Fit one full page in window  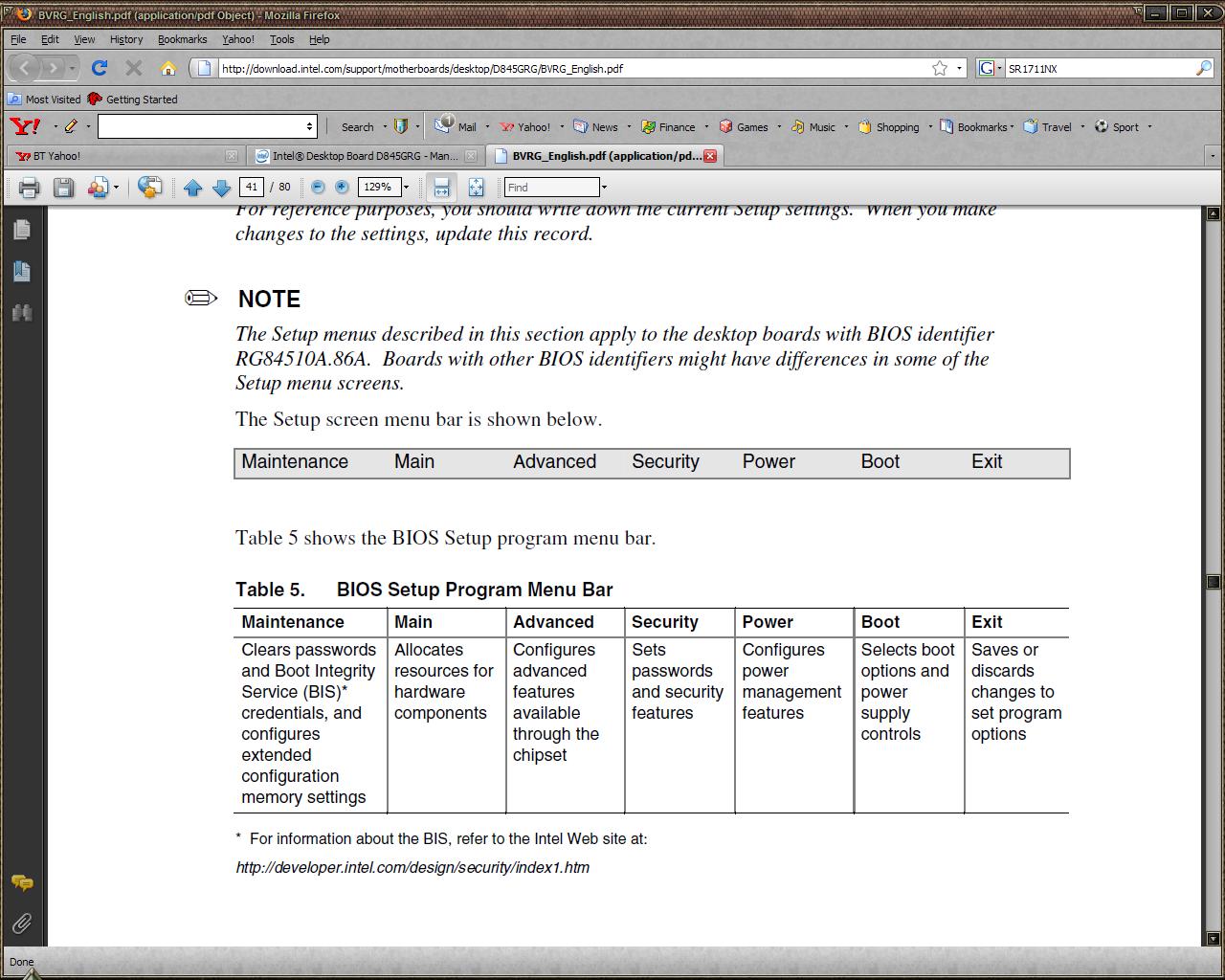476,188
